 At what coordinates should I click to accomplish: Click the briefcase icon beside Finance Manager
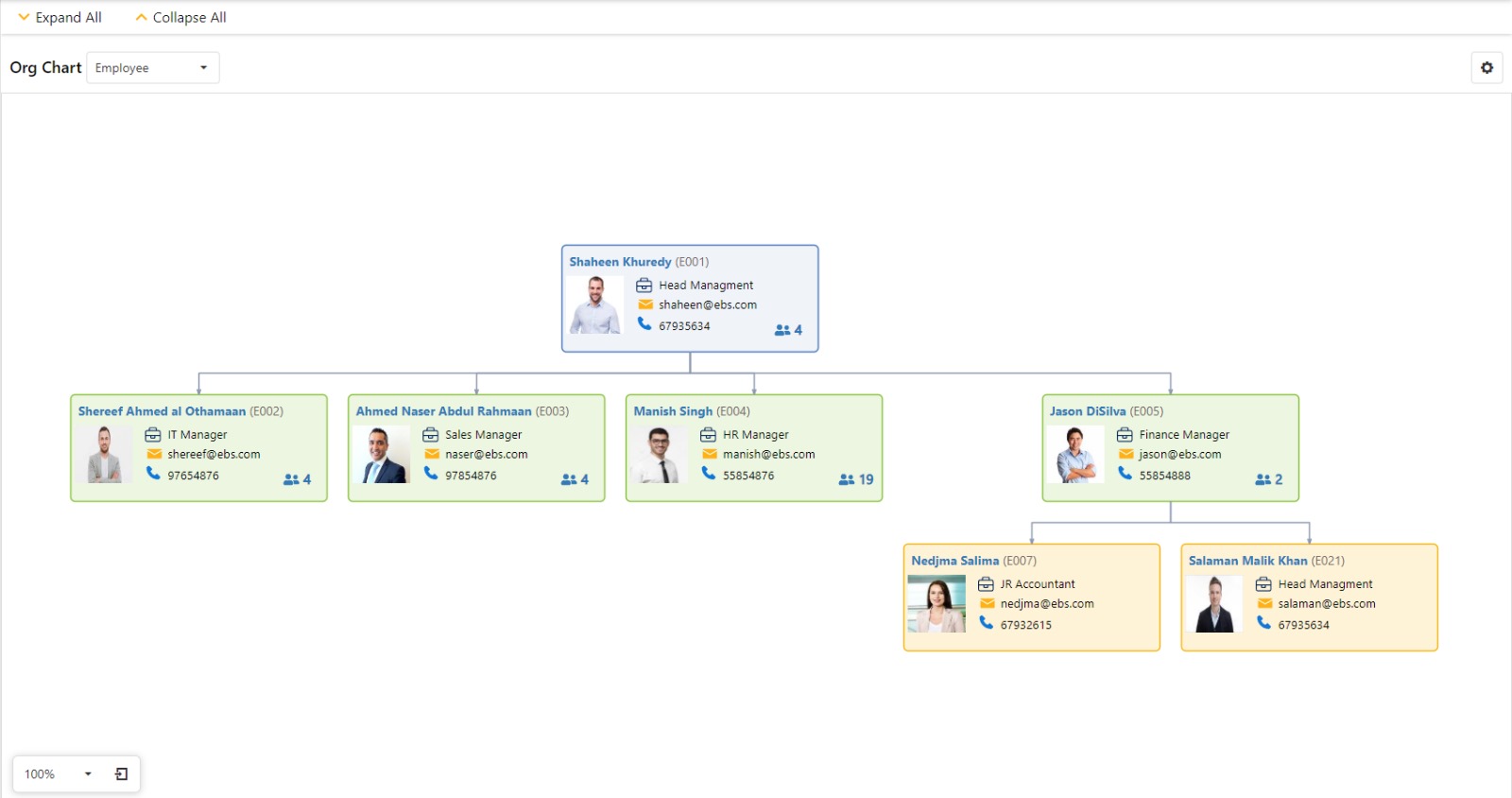tap(1125, 435)
